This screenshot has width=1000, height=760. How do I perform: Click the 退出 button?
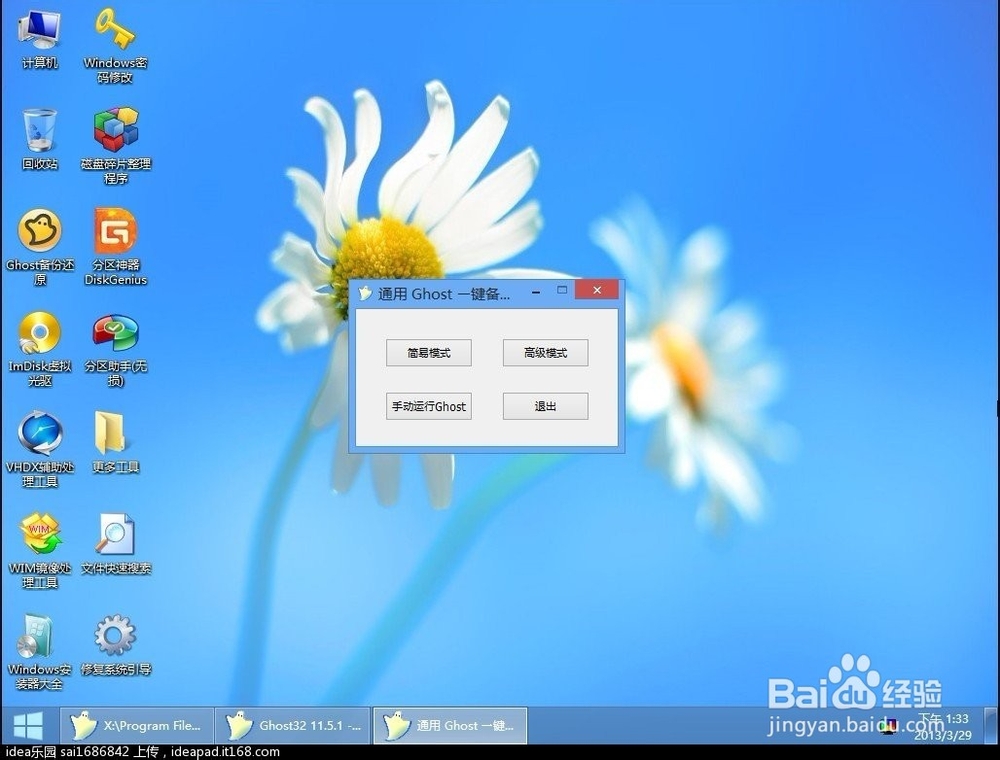pos(545,406)
